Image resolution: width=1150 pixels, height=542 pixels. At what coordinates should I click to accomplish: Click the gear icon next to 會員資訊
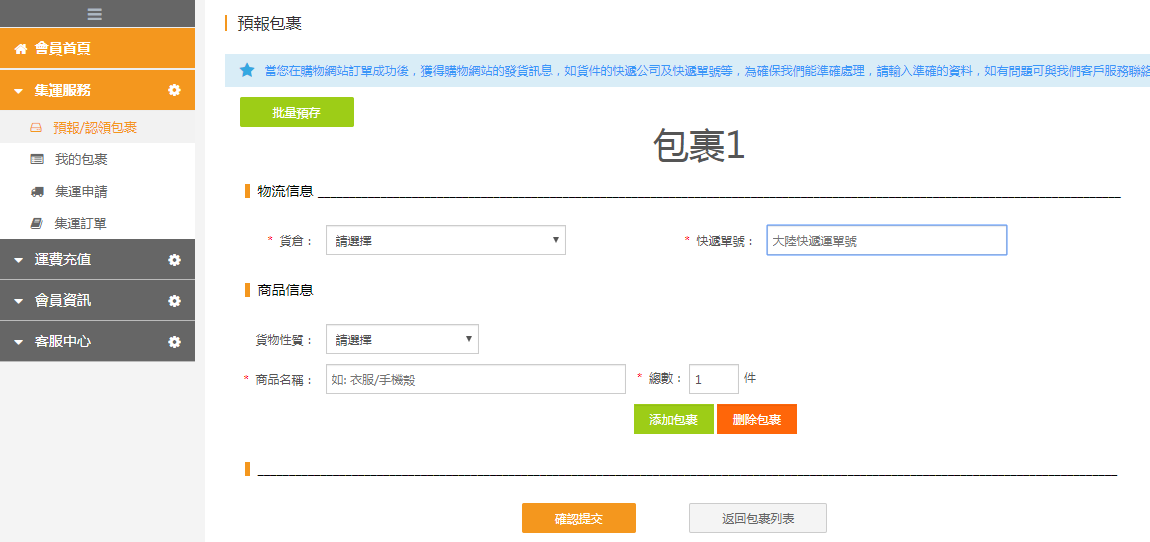(x=174, y=301)
